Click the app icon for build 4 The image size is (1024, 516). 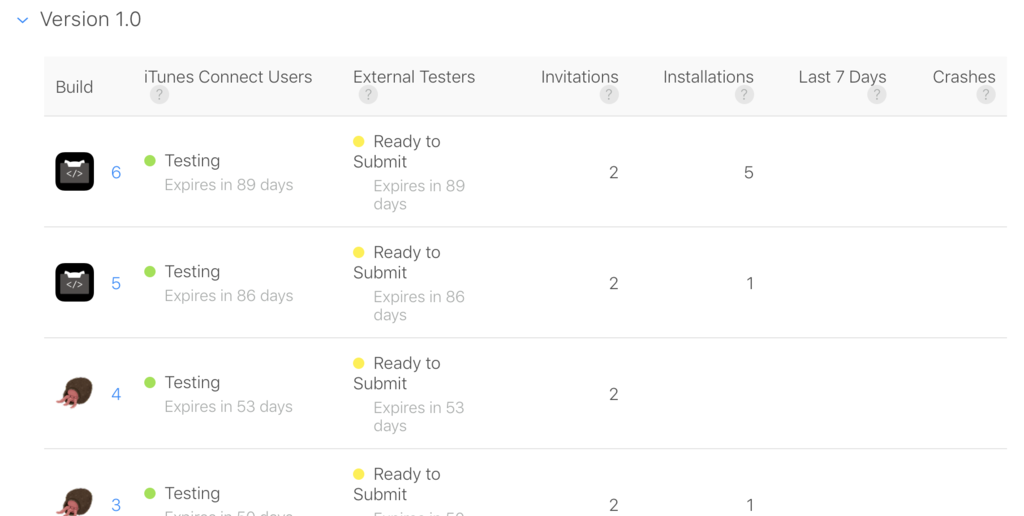75,393
